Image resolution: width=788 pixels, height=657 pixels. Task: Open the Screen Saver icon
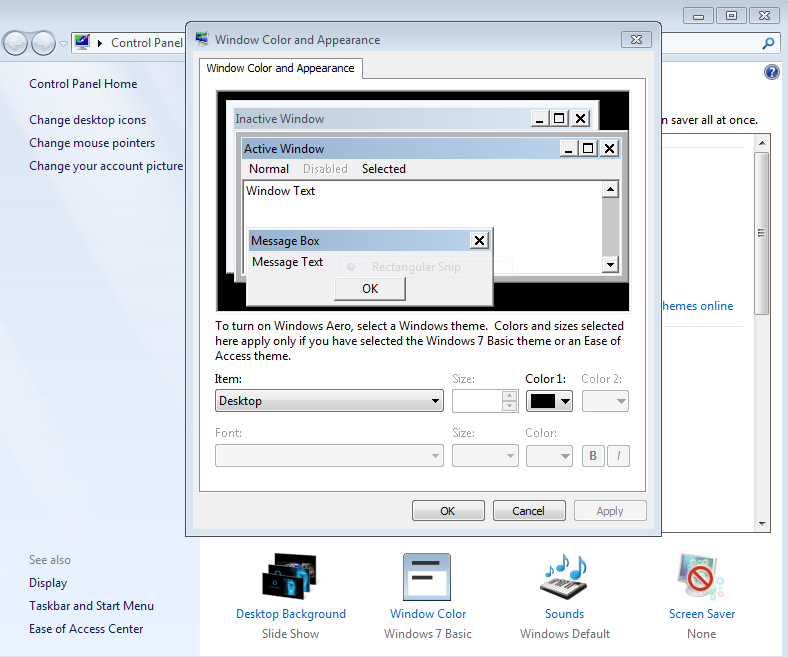pos(701,577)
